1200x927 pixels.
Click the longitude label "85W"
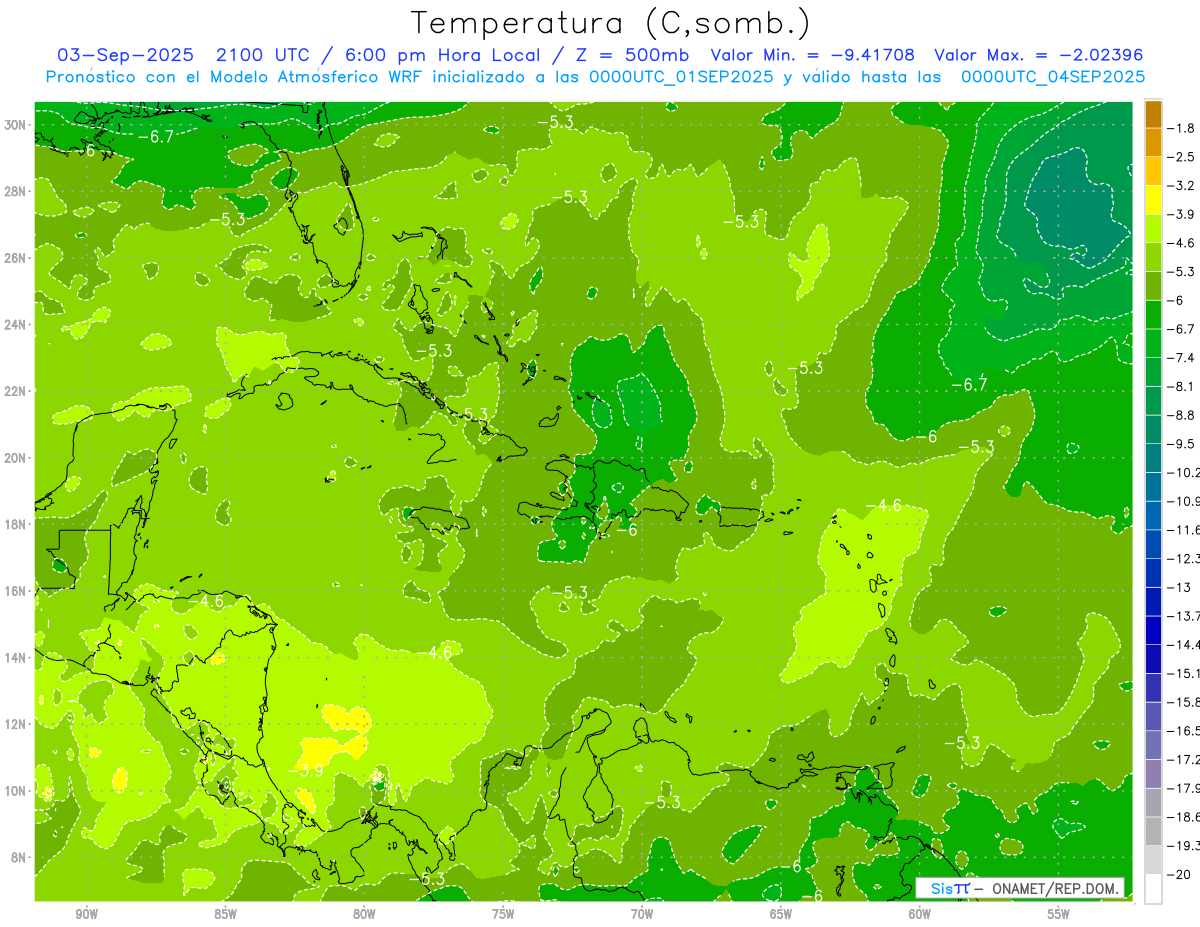click(225, 914)
